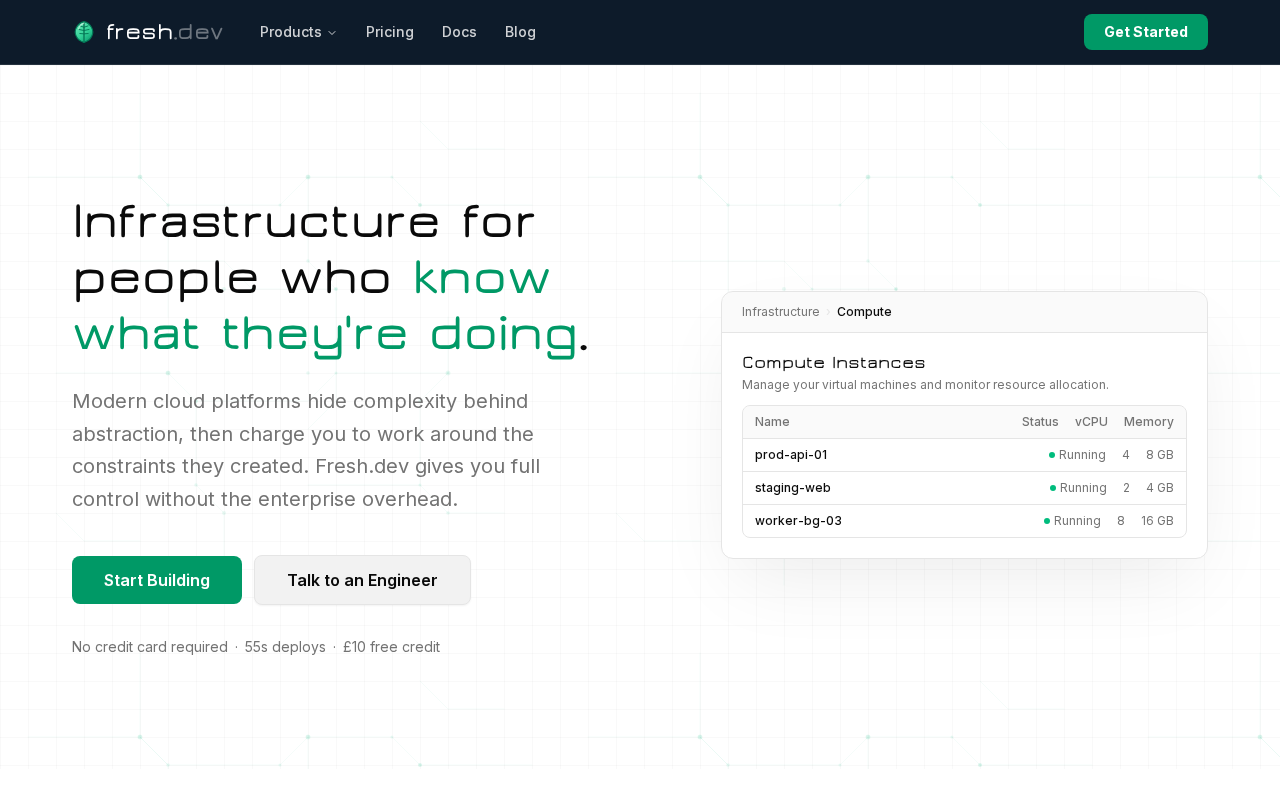Image resolution: width=1280 pixels, height=800 pixels.
Task: Select the Compute breadcrumb
Action: [864, 312]
